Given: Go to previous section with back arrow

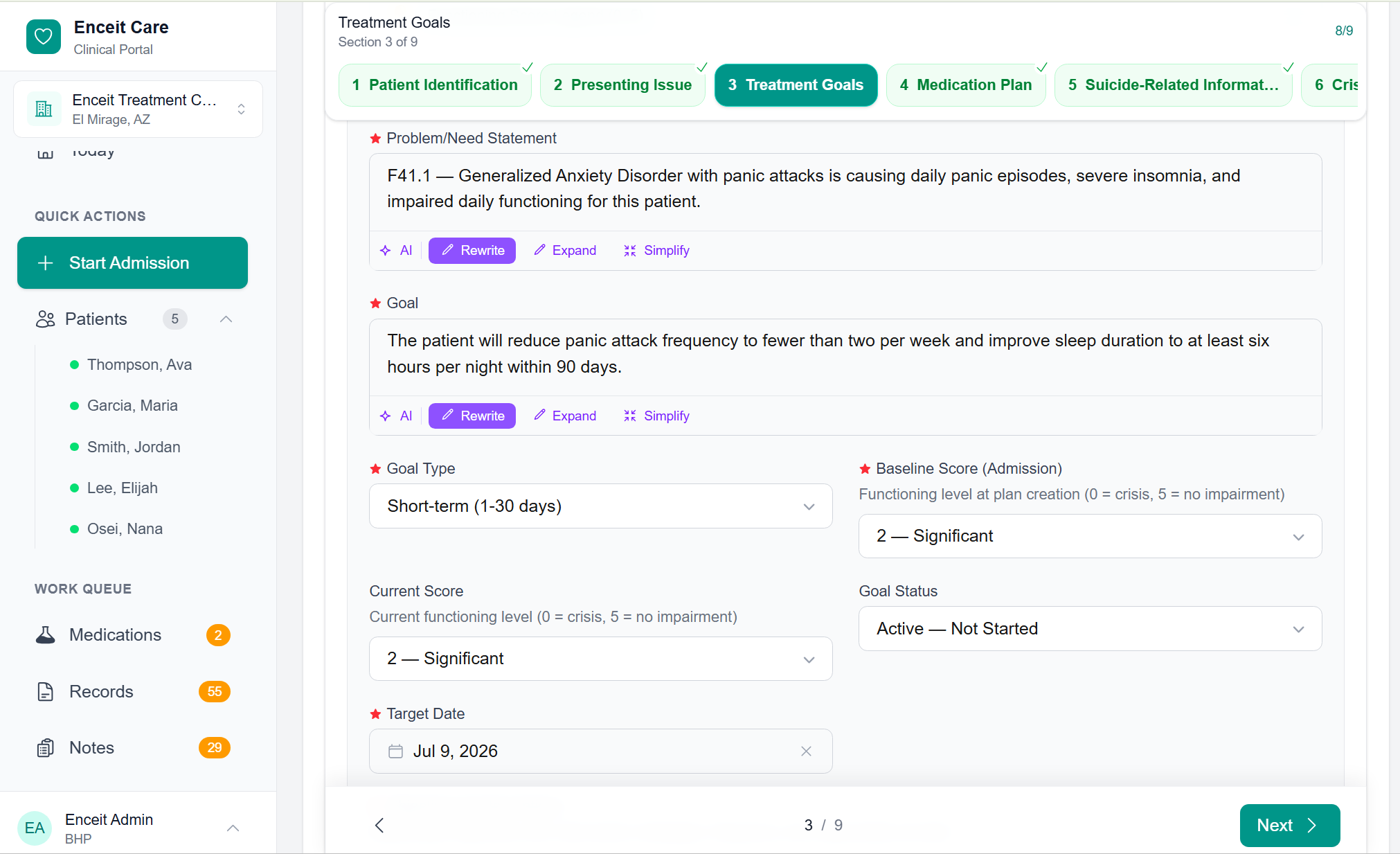Looking at the screenshot, I should click(x=379, y=825).
